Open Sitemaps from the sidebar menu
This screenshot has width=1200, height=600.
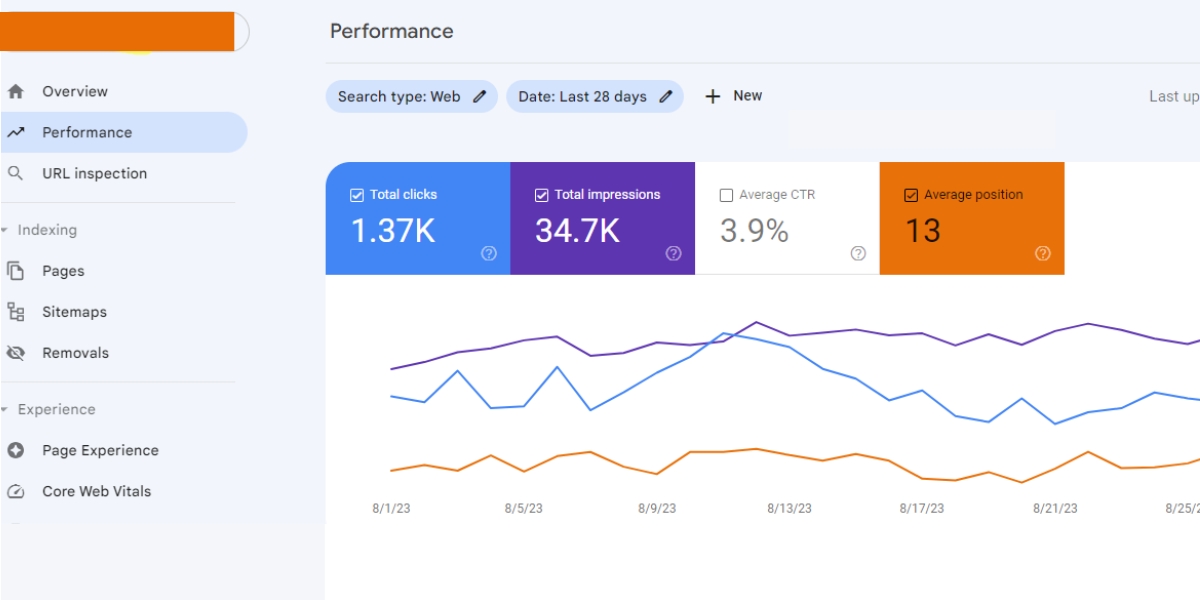74,312
